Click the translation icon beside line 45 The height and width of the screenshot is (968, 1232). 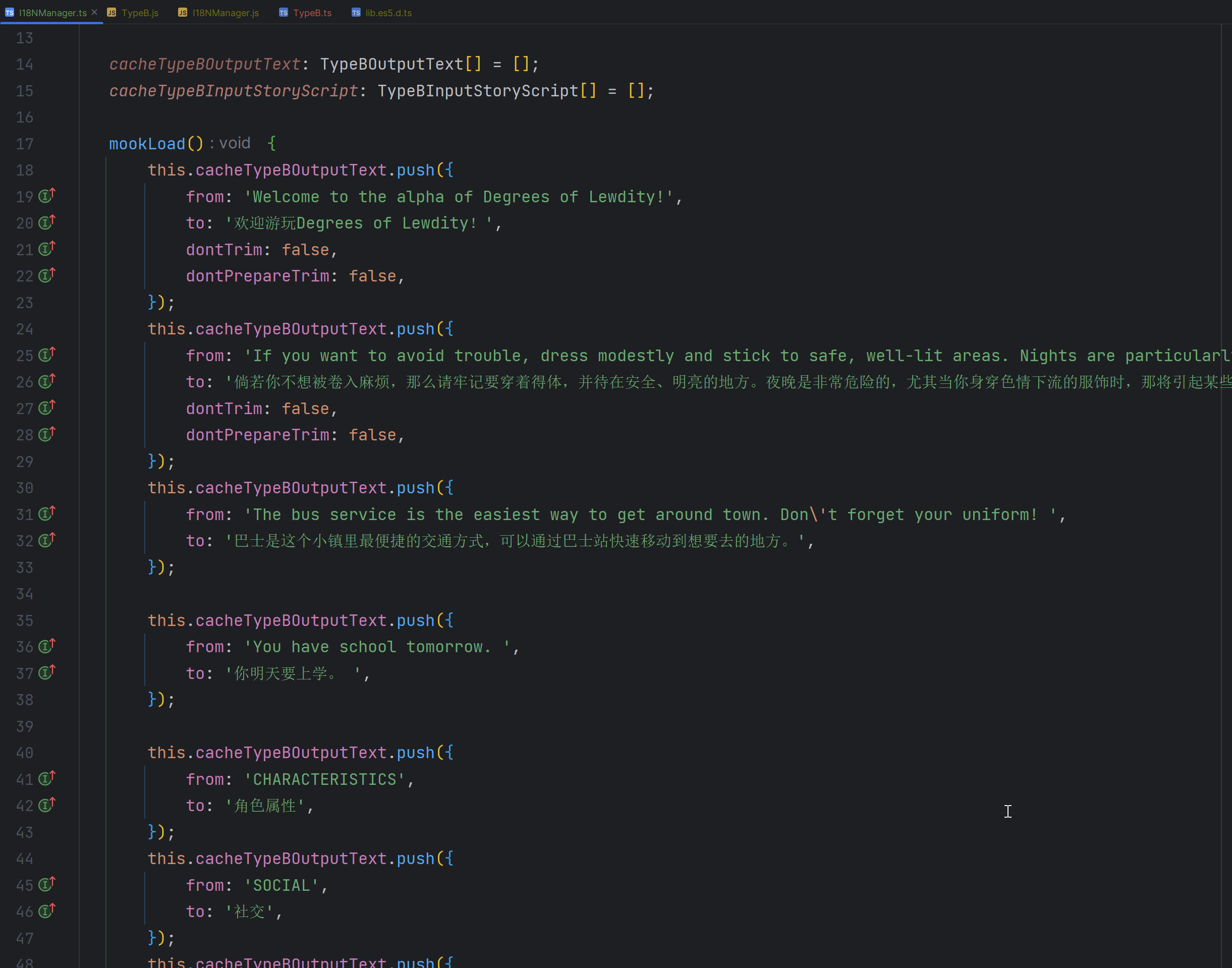pos(46,885)
